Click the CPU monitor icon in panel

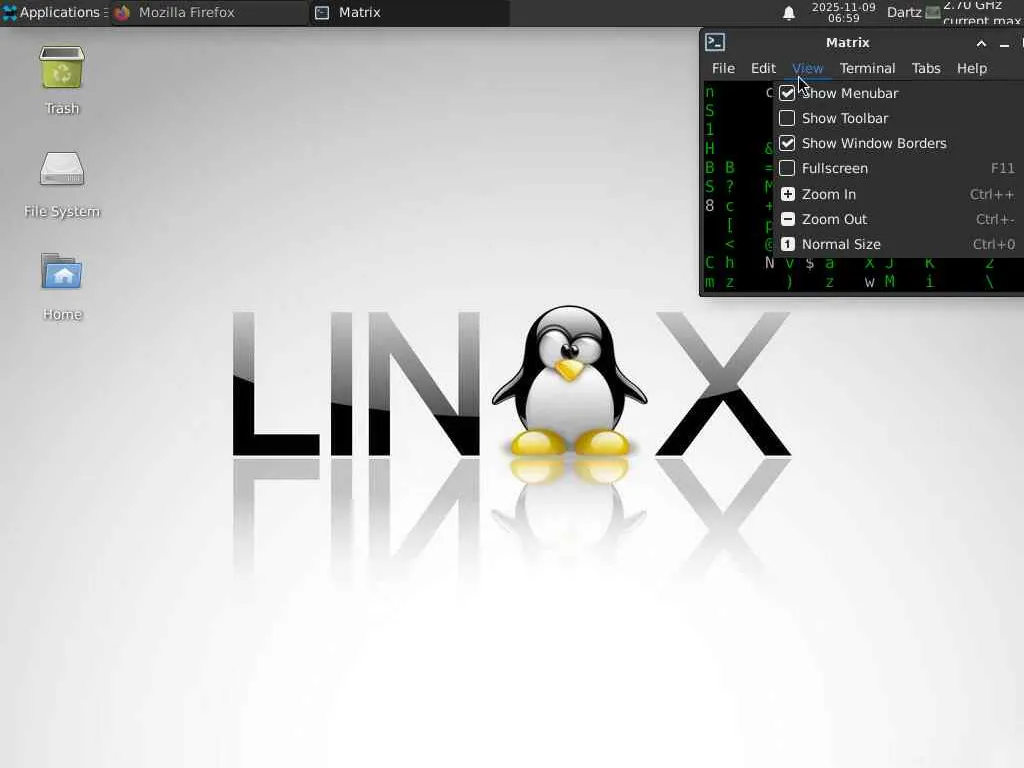coord(933,12)
